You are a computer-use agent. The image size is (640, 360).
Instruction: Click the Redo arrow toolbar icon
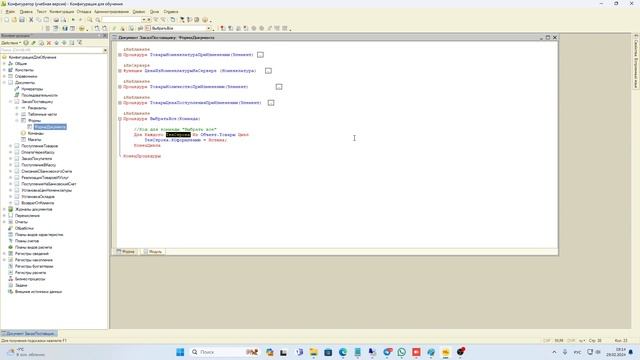pyautogui.click(x=80, y=20)
